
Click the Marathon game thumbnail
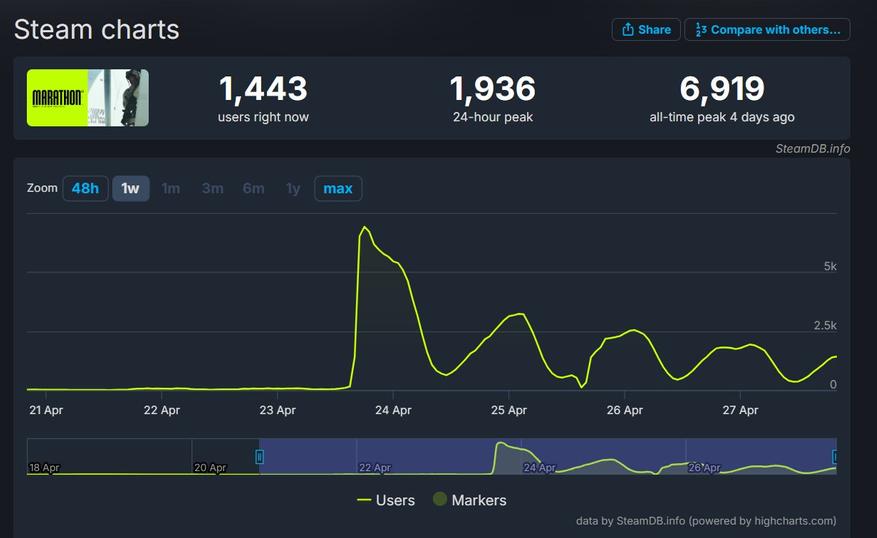pyautogui.click(x=88, y=98)
